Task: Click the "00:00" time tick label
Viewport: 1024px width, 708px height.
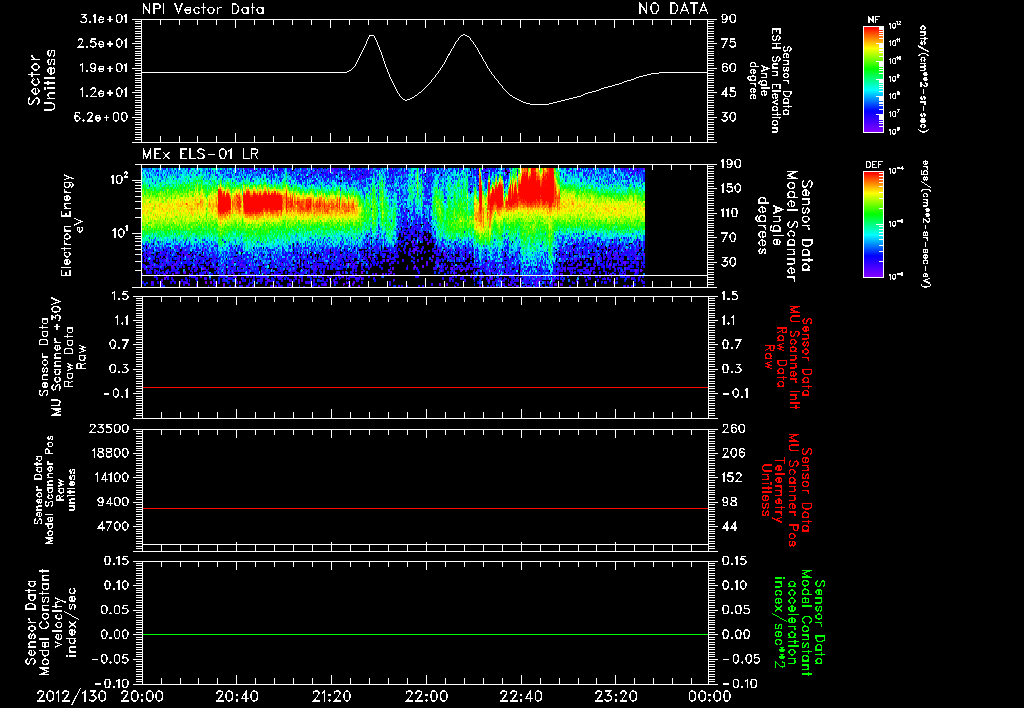Action: coord(710,696)
